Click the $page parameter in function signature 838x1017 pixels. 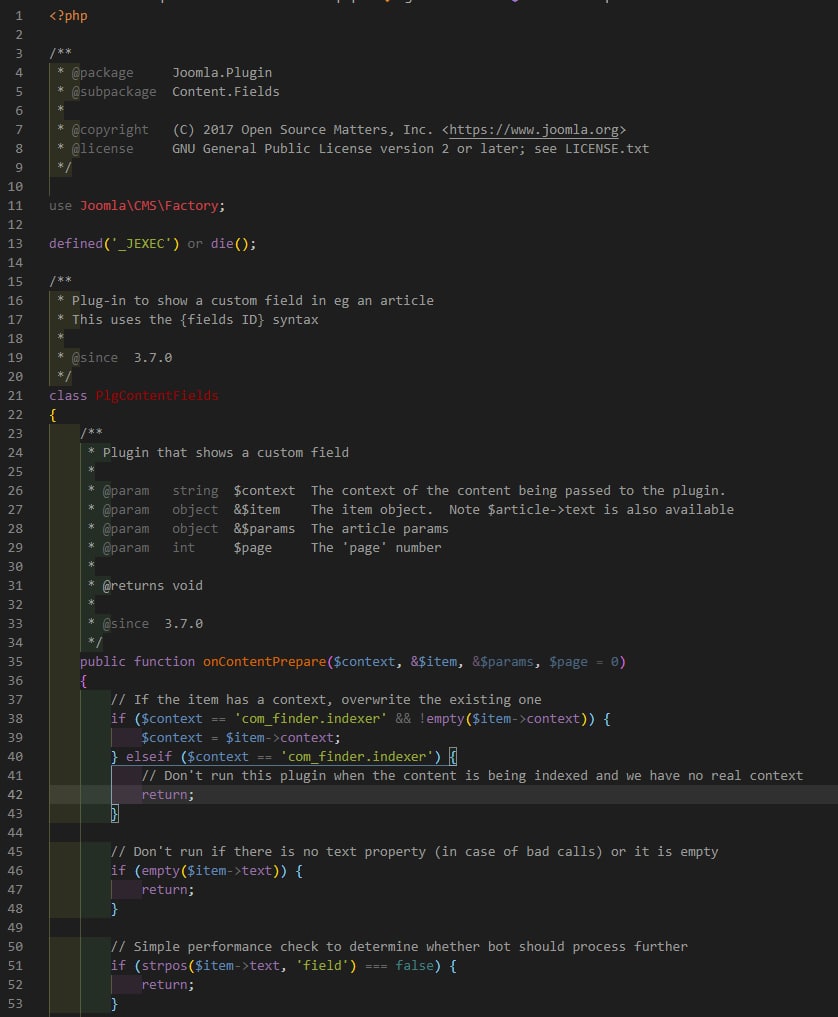point(568,662)
